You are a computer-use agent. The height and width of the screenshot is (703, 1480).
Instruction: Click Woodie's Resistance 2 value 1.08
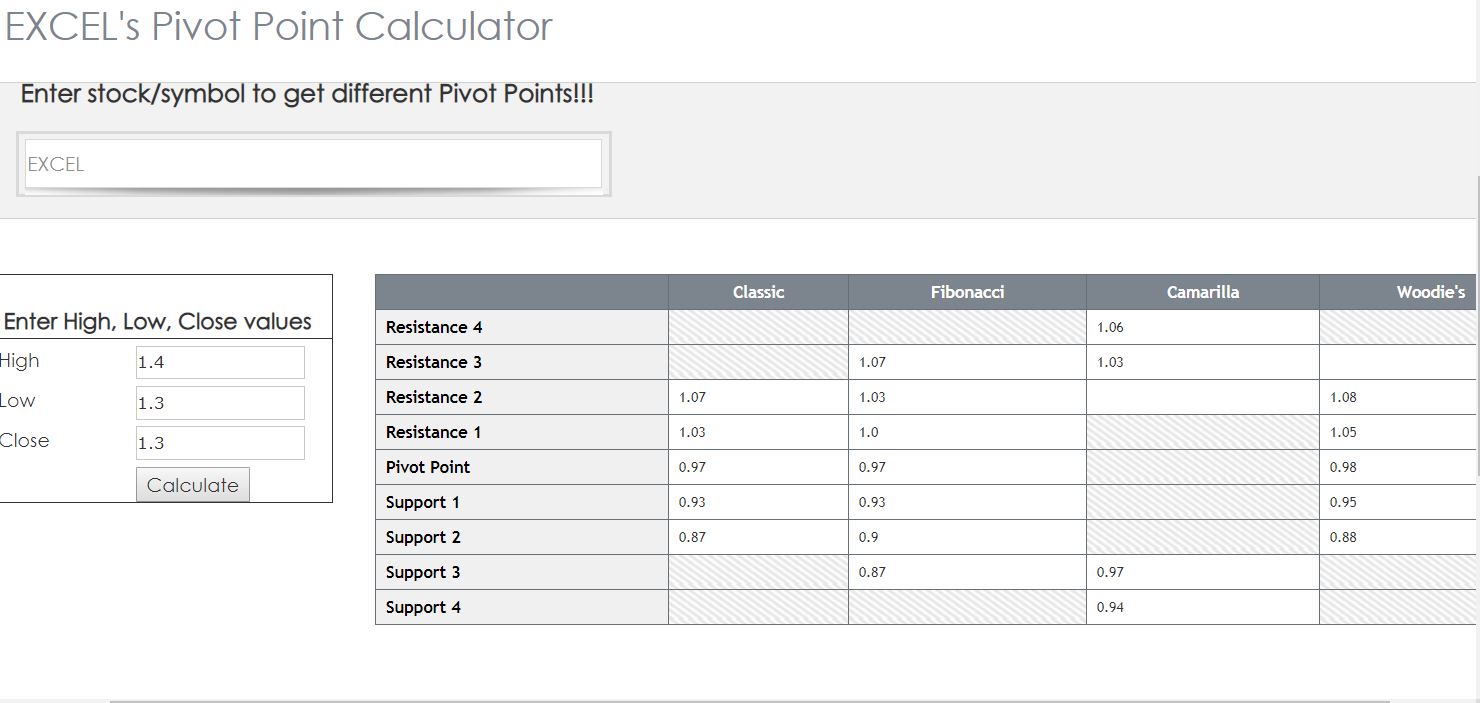click(x=1343, y=397)
